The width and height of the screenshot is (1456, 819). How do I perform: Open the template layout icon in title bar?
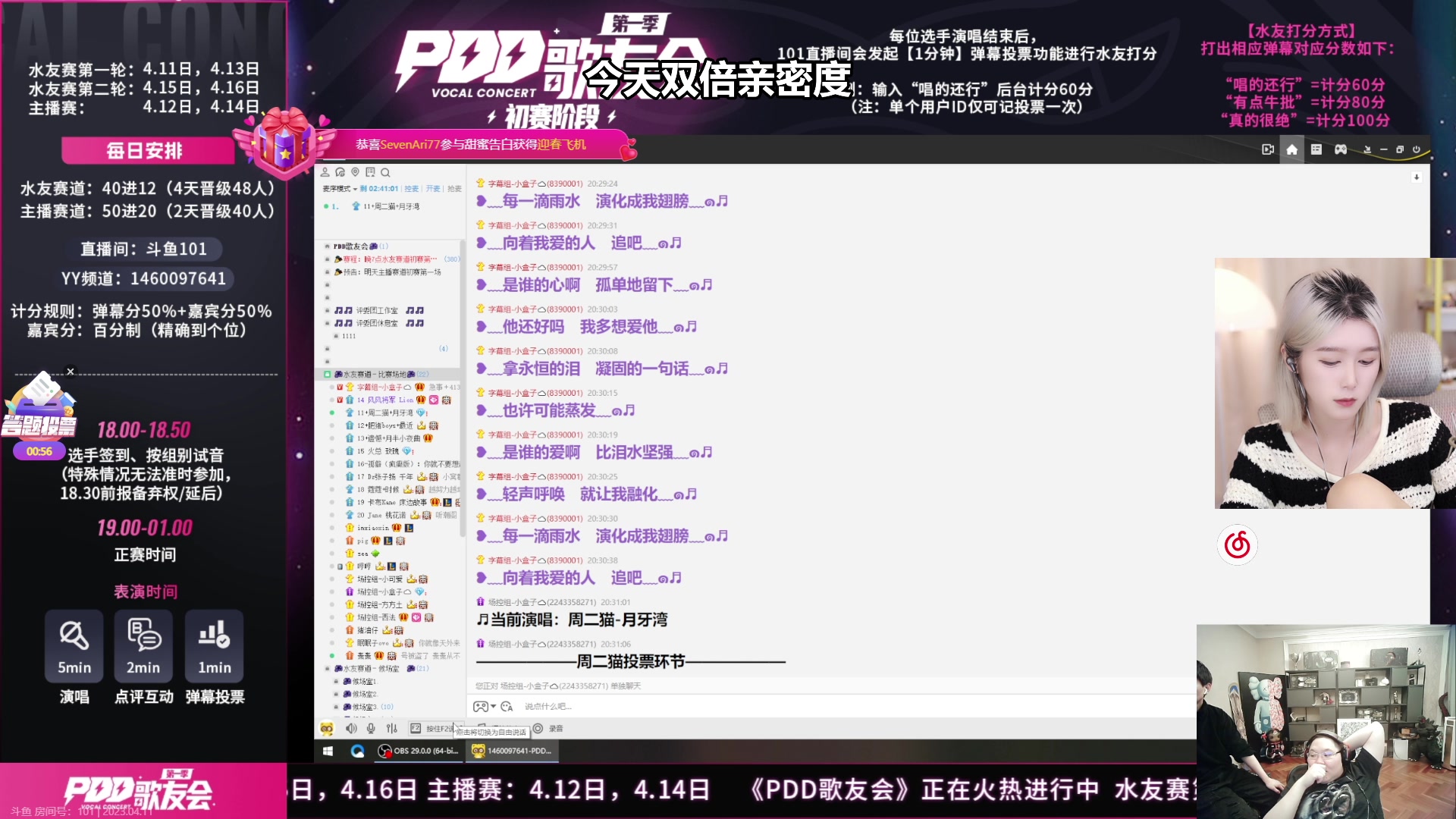click(1316, 149)
